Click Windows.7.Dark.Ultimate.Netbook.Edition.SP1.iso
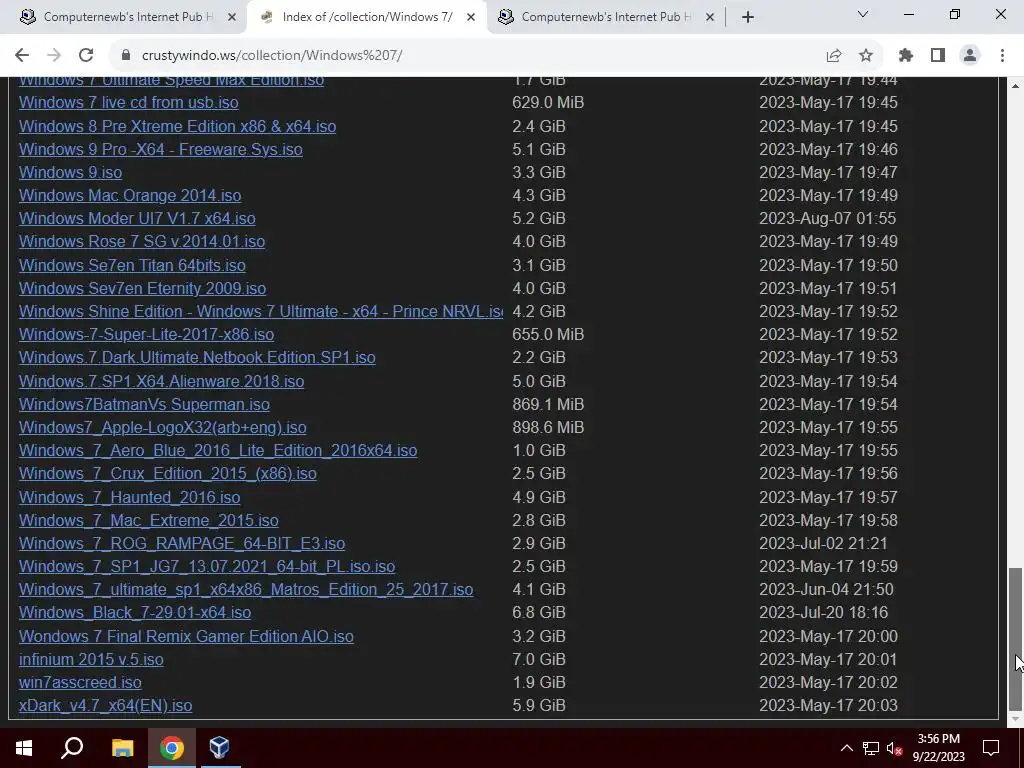 click(x=197, y=357)
